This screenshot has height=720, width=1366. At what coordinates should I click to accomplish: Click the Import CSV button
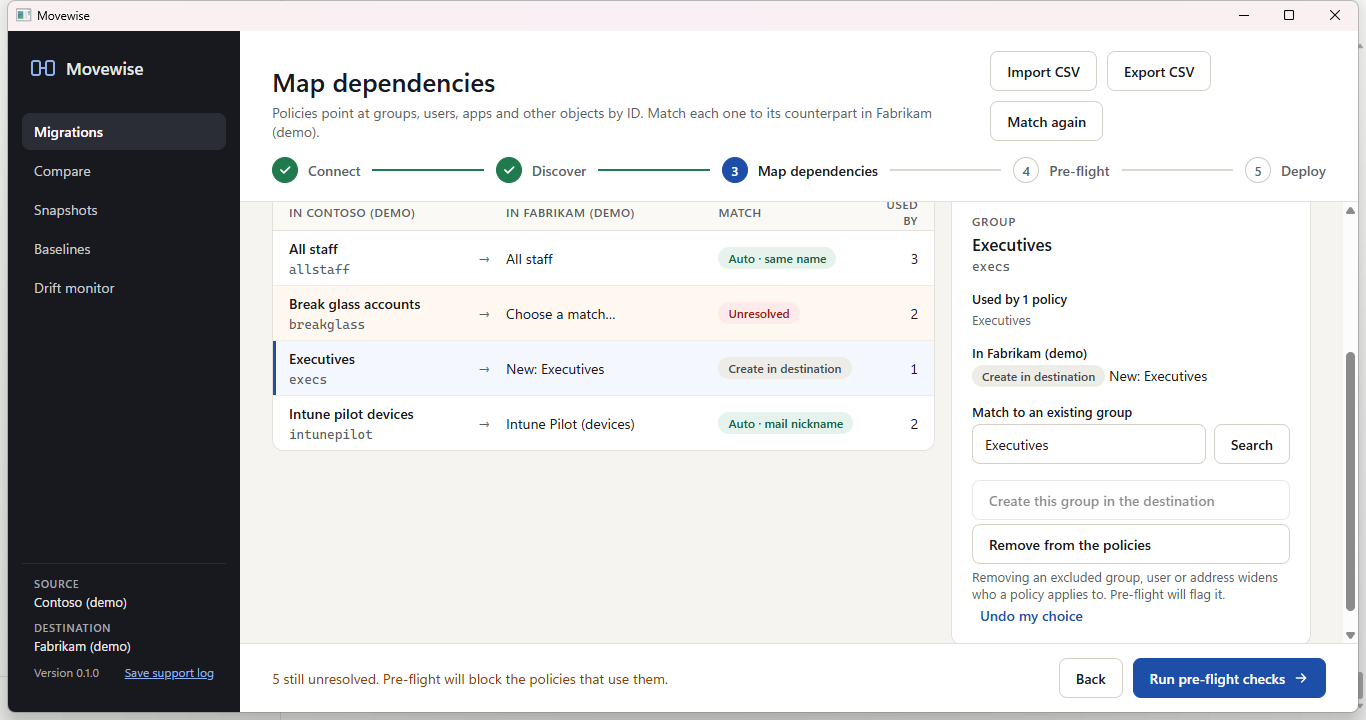[1043, 72]
